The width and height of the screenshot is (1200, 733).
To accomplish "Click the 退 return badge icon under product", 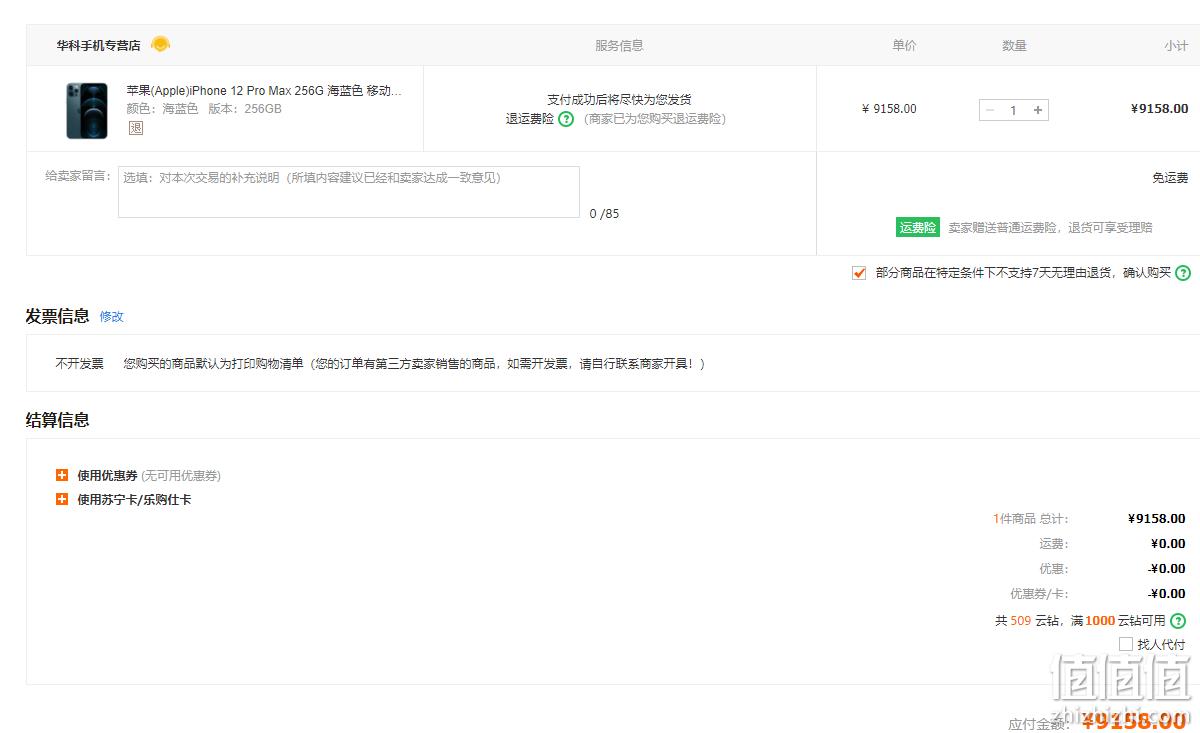I will (x=136, y=128).
